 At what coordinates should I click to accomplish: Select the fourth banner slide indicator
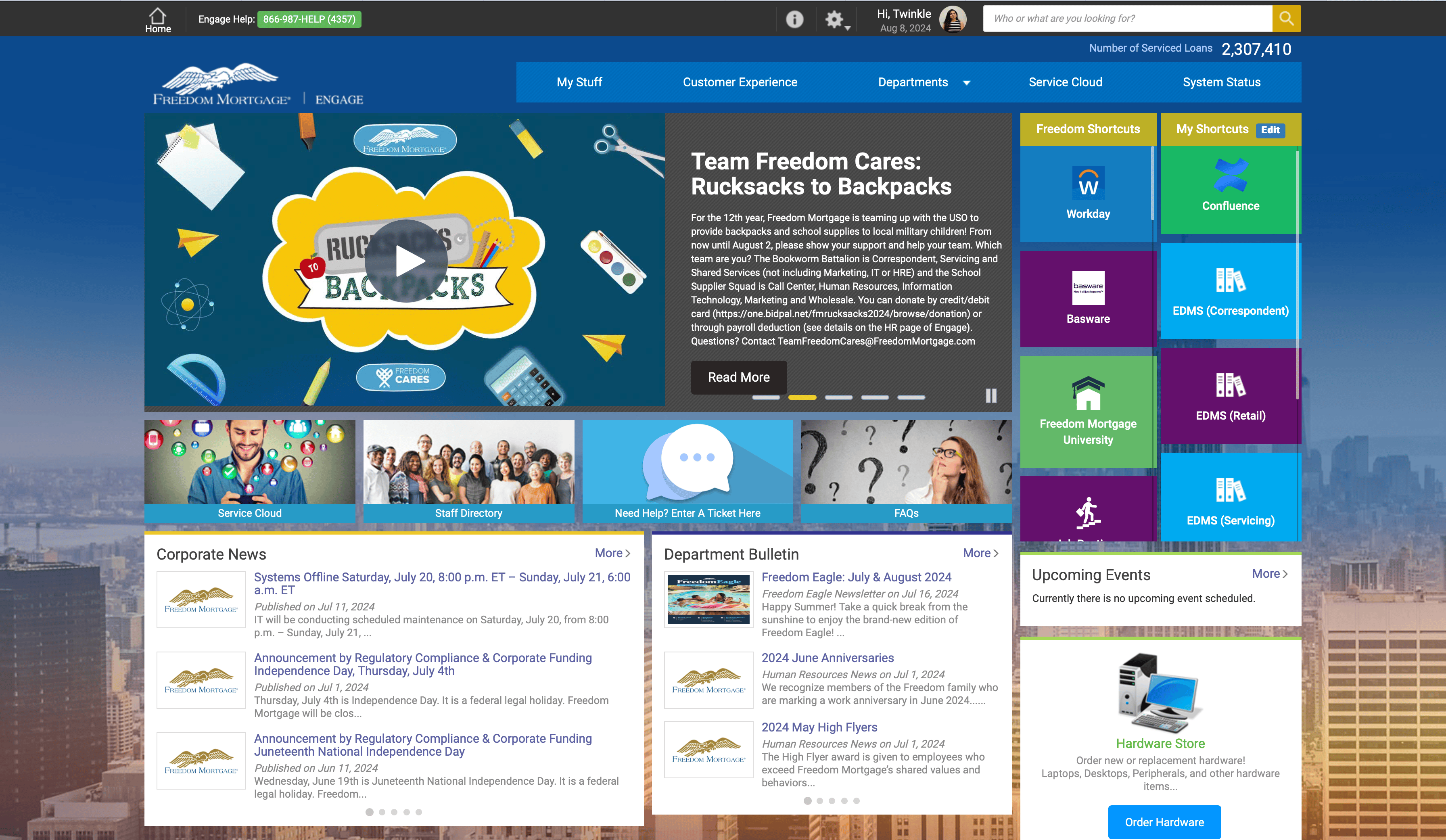[x=874, y=397]
